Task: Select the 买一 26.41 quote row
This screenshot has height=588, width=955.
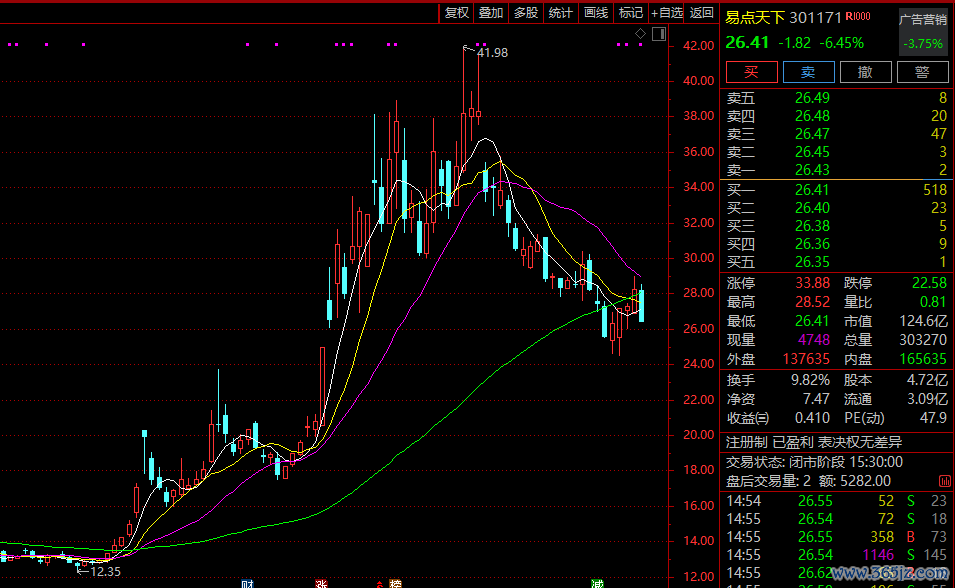Action: pos(836,190)
